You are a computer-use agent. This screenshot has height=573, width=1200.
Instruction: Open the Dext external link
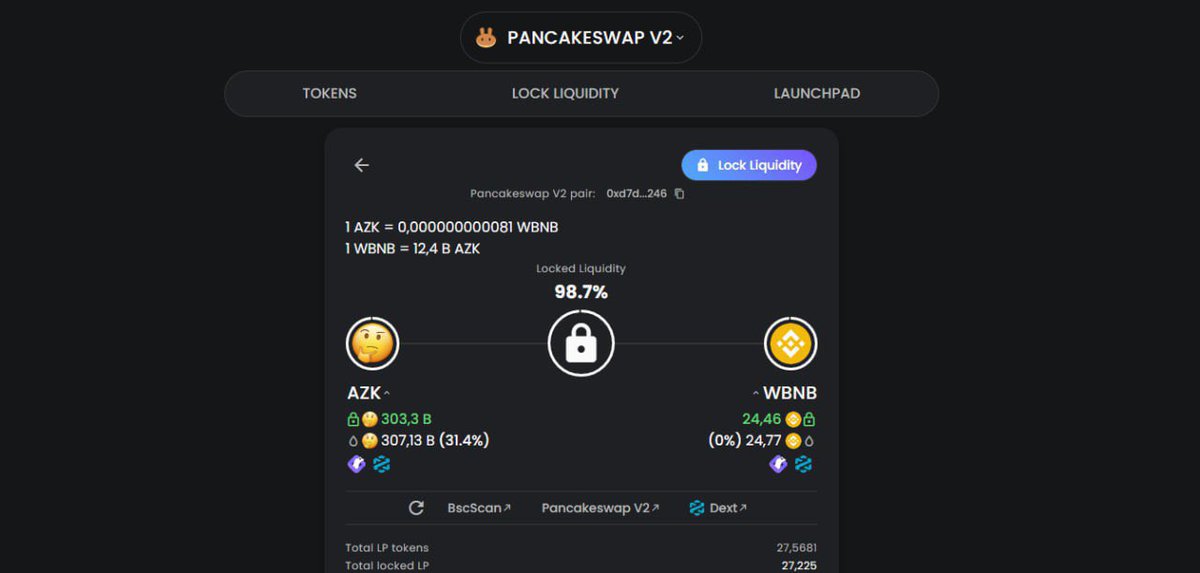718,508
